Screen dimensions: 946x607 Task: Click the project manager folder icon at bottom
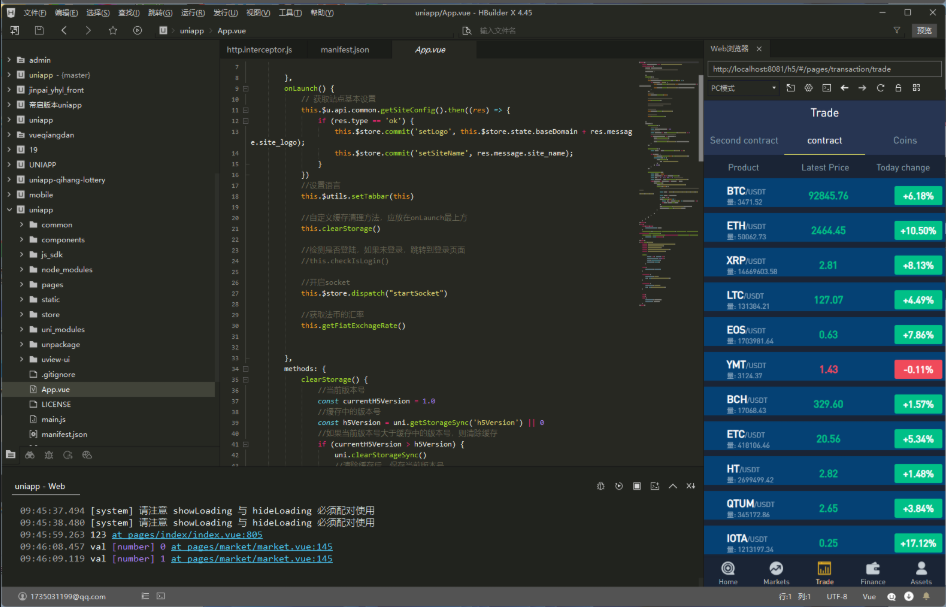(11, 455)
